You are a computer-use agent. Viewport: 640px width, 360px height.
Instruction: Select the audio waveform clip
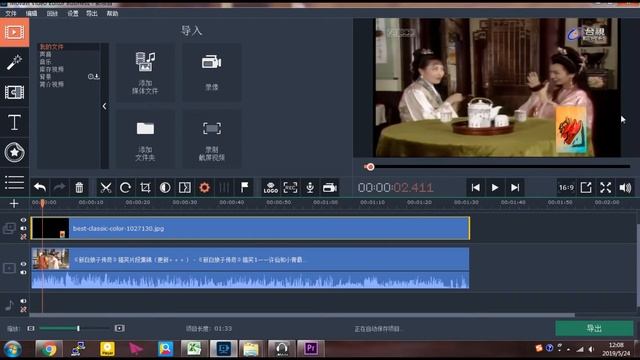click(250, 280)
